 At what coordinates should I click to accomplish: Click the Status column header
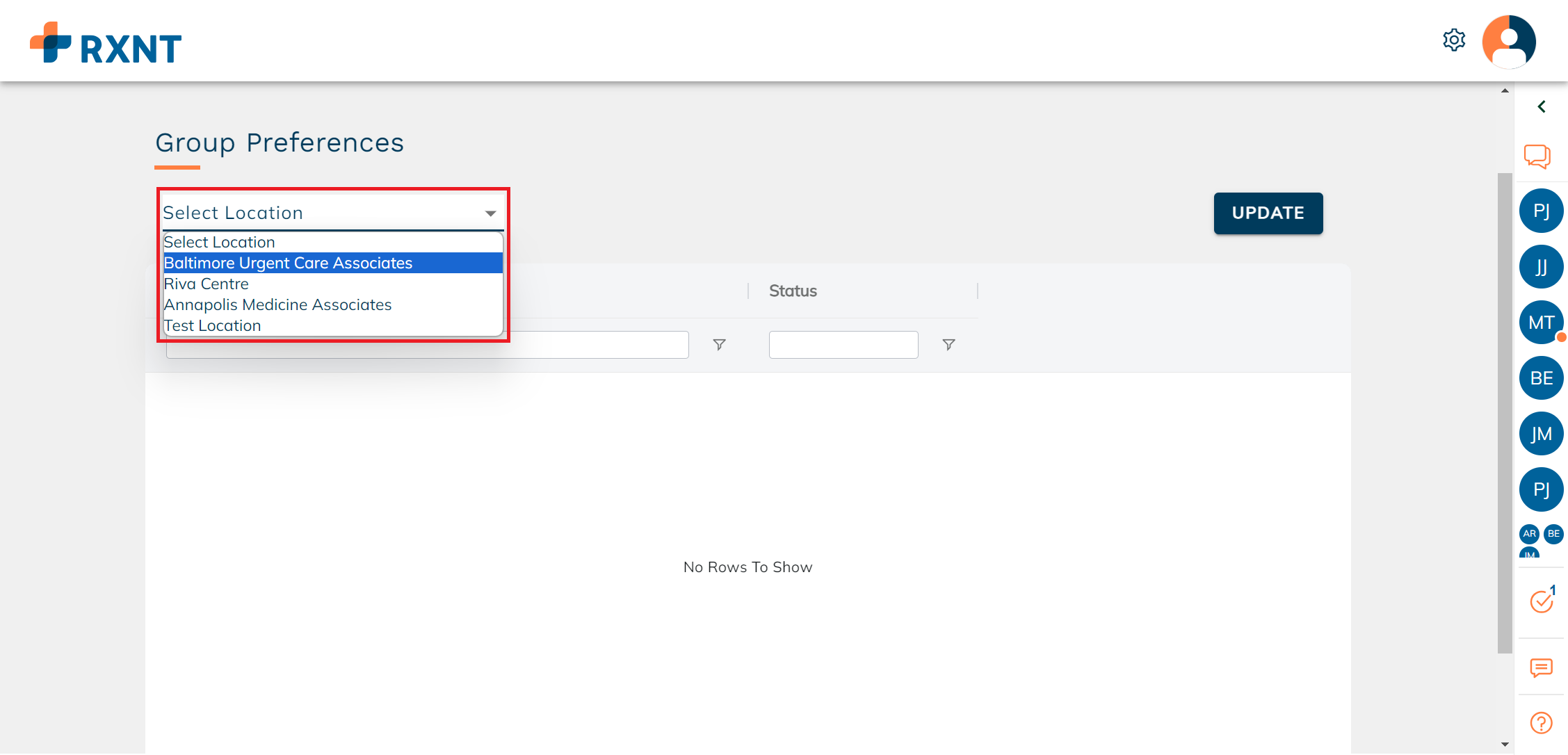tap(793, 291)
